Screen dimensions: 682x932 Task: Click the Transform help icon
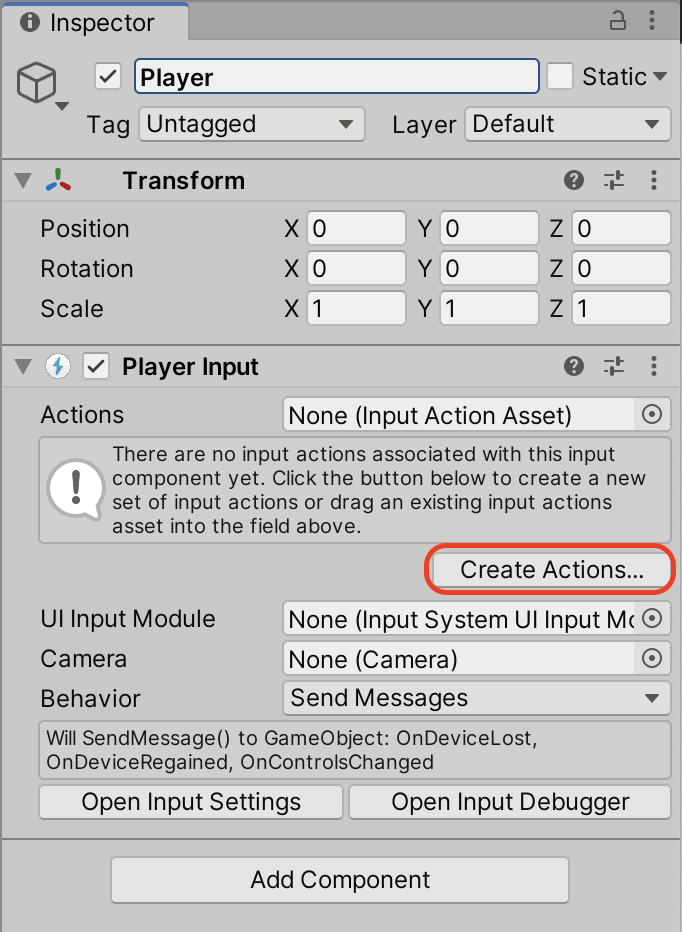(573, 181)
